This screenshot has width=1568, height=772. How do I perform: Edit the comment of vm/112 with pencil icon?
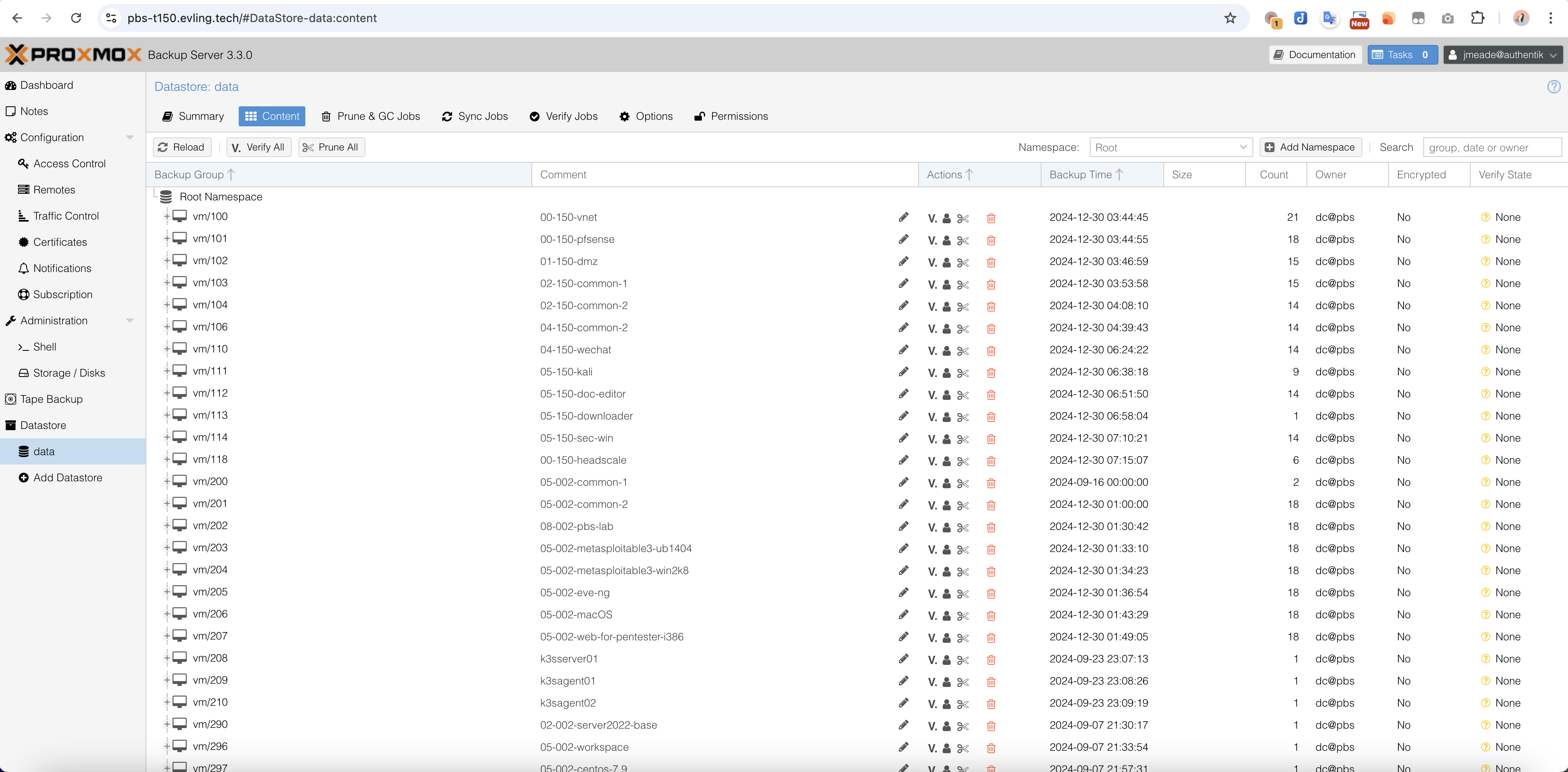click(904, 393)
